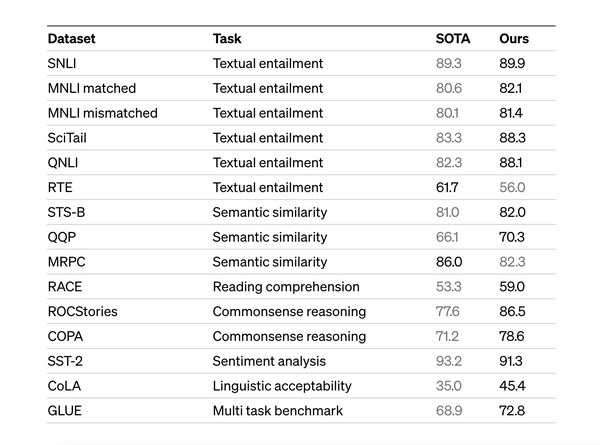600x445 pixels.
Task: Click the QNLI Ours score 88.1
Action: pyautogui.click(x=512, y=163)
